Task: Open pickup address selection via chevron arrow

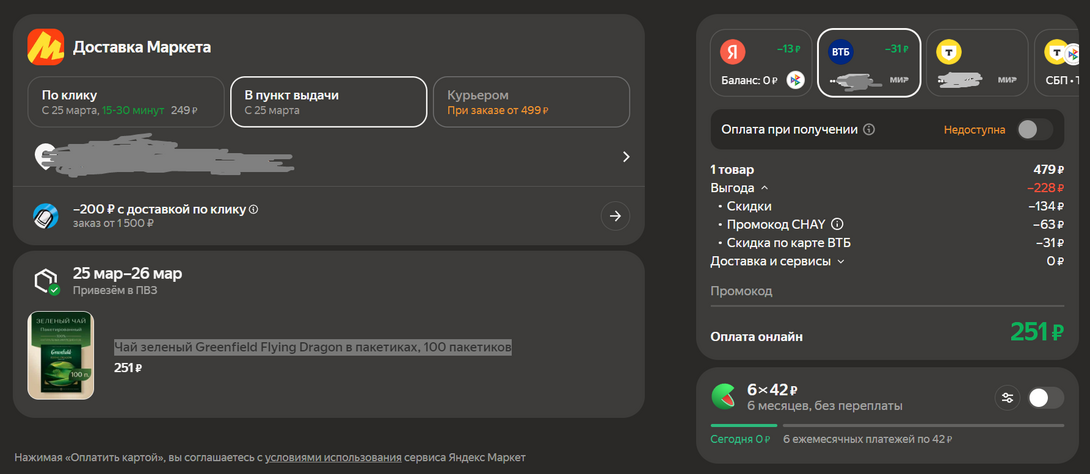Action: (x=626, y=157)
